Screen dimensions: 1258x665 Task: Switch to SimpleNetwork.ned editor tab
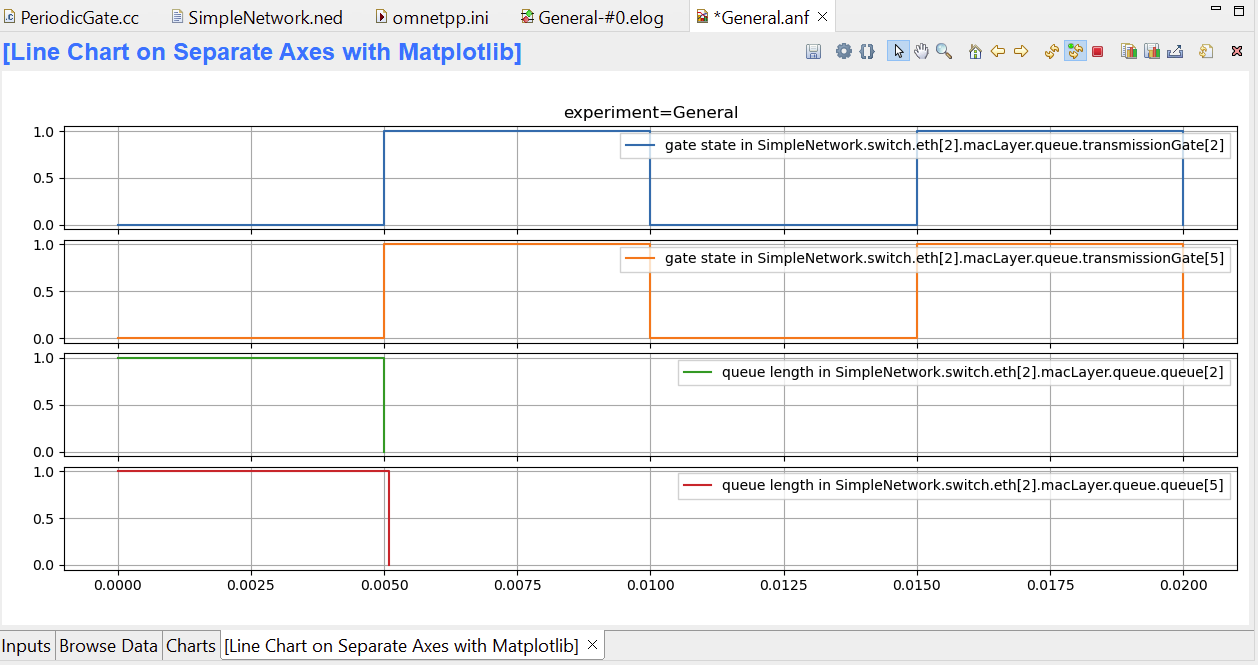[256, 17]
